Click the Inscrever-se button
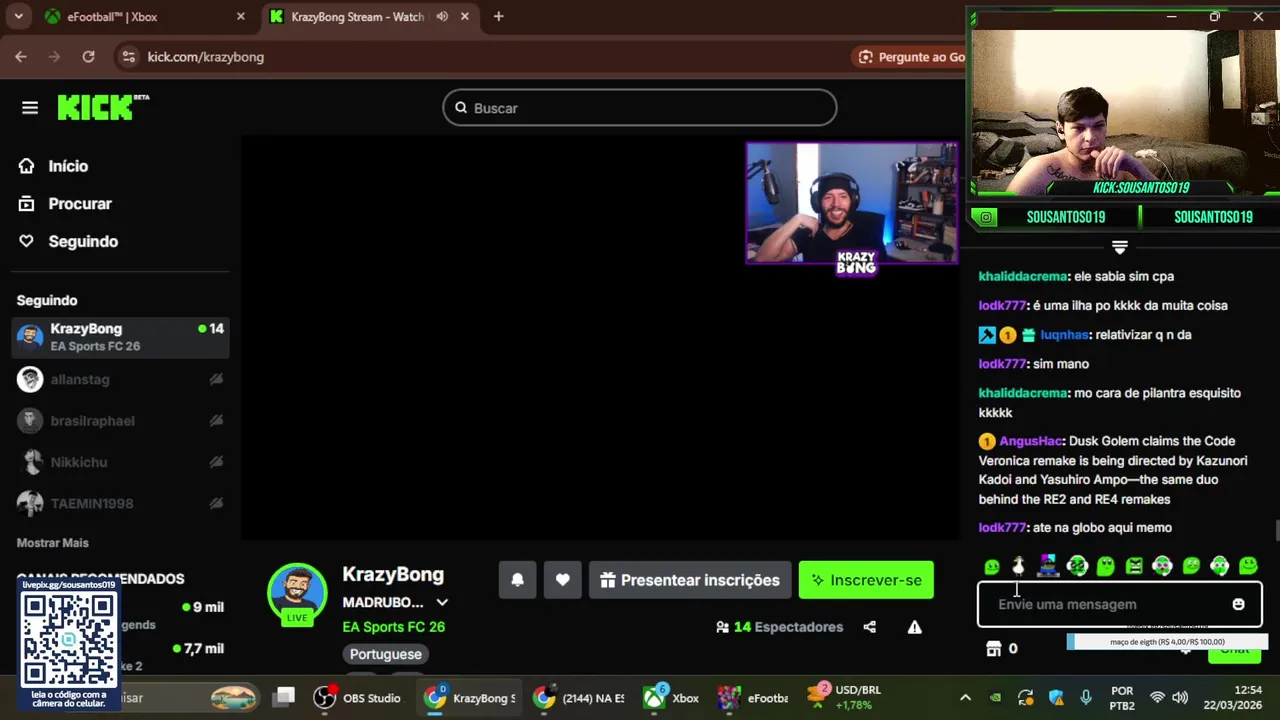Image resolution: width=1280 pixels, height=720 pixels. pyautogui.click(x=866, y=580)
